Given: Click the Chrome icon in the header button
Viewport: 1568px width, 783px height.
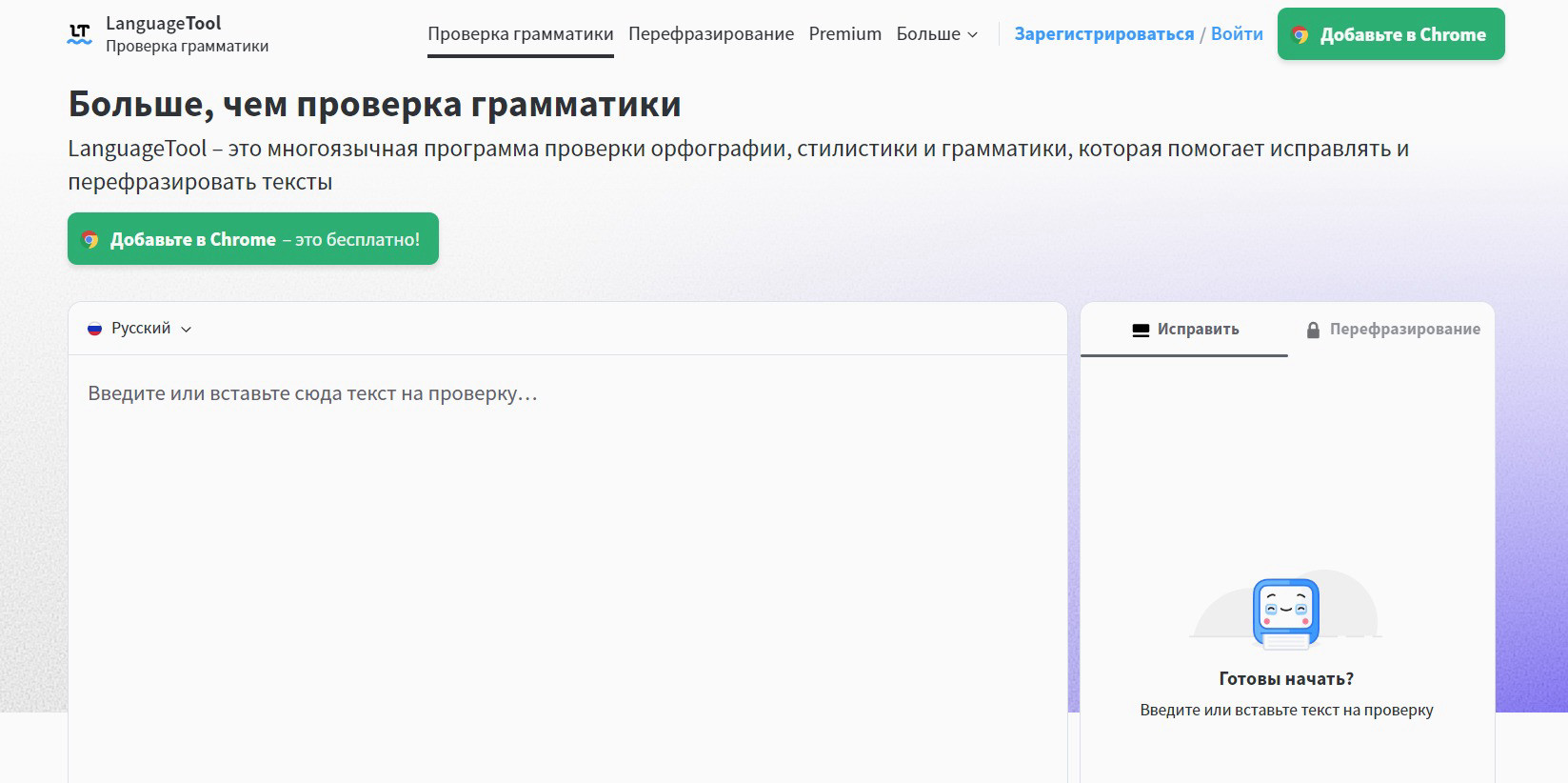Looking at the screenshot, I should coord(1300,35).
